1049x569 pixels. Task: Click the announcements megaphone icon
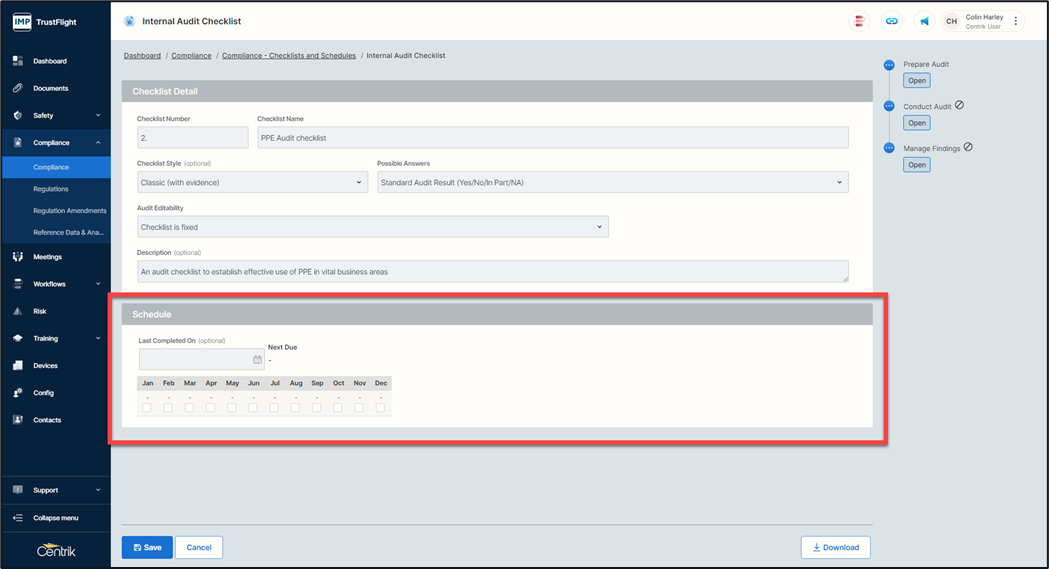(x=924, y=21)
